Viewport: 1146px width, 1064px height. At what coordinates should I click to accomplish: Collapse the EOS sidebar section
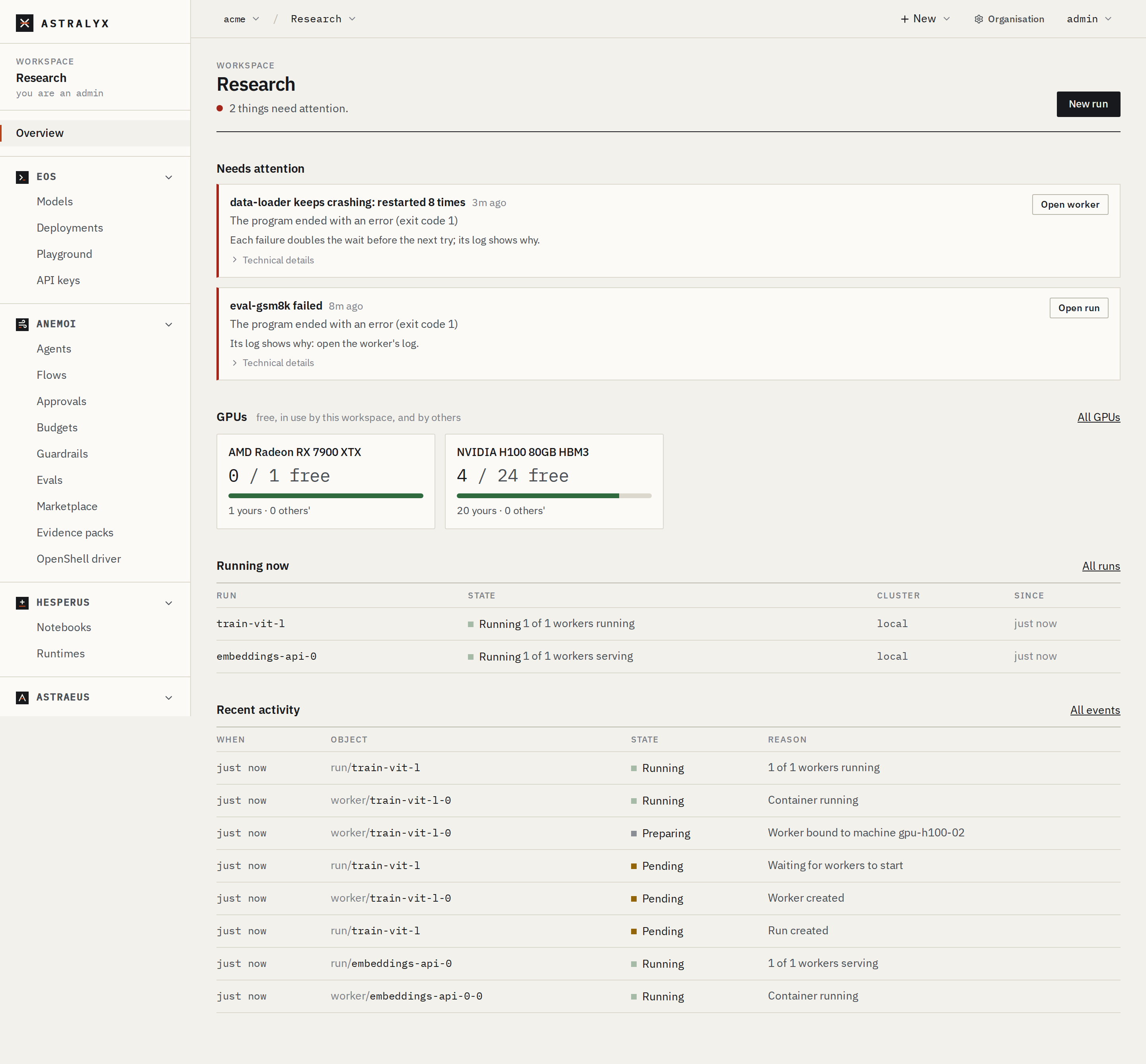pos(169,177)
